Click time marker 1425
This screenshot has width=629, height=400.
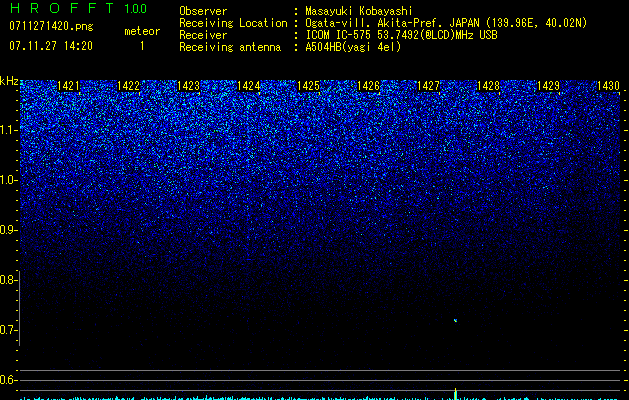[308, 86]
